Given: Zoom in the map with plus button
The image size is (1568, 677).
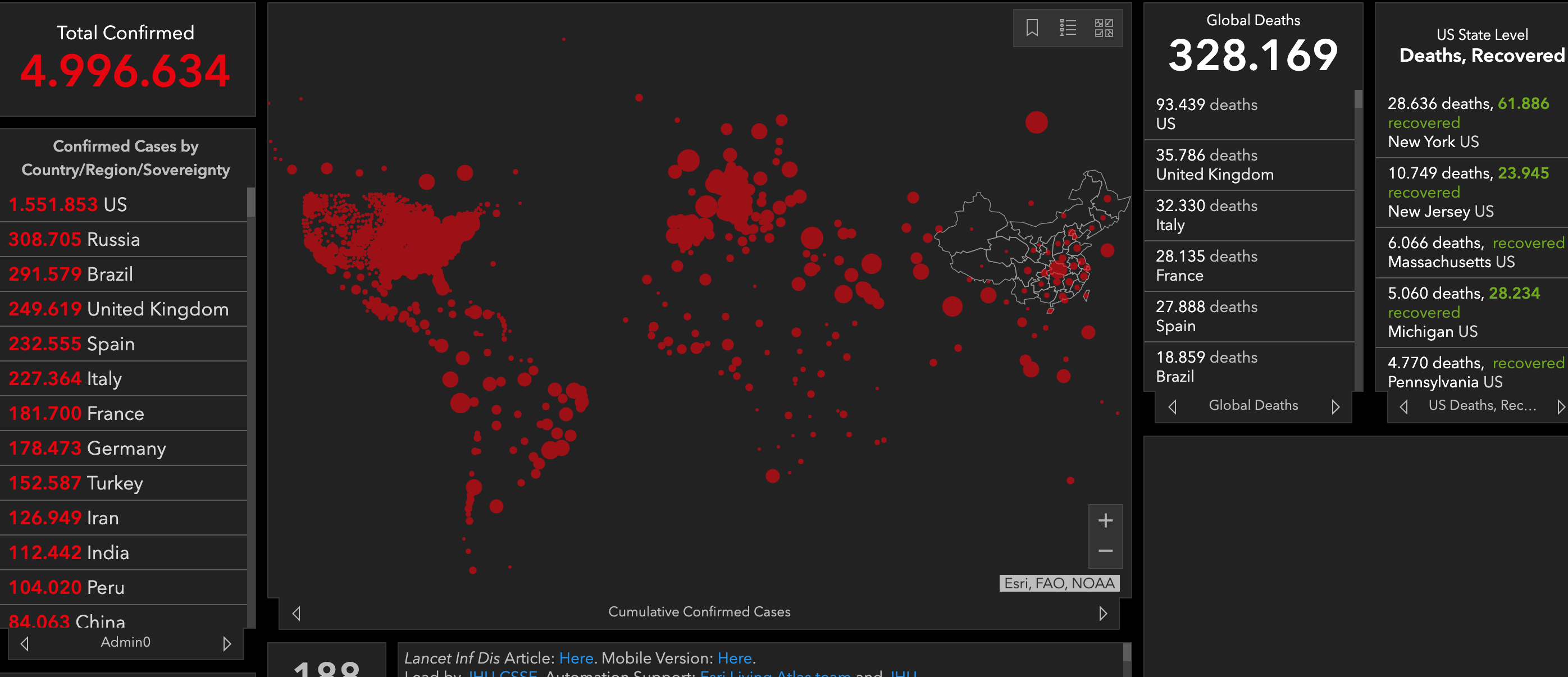Looking at the screenshot, I should click(x=1105, y=521).
